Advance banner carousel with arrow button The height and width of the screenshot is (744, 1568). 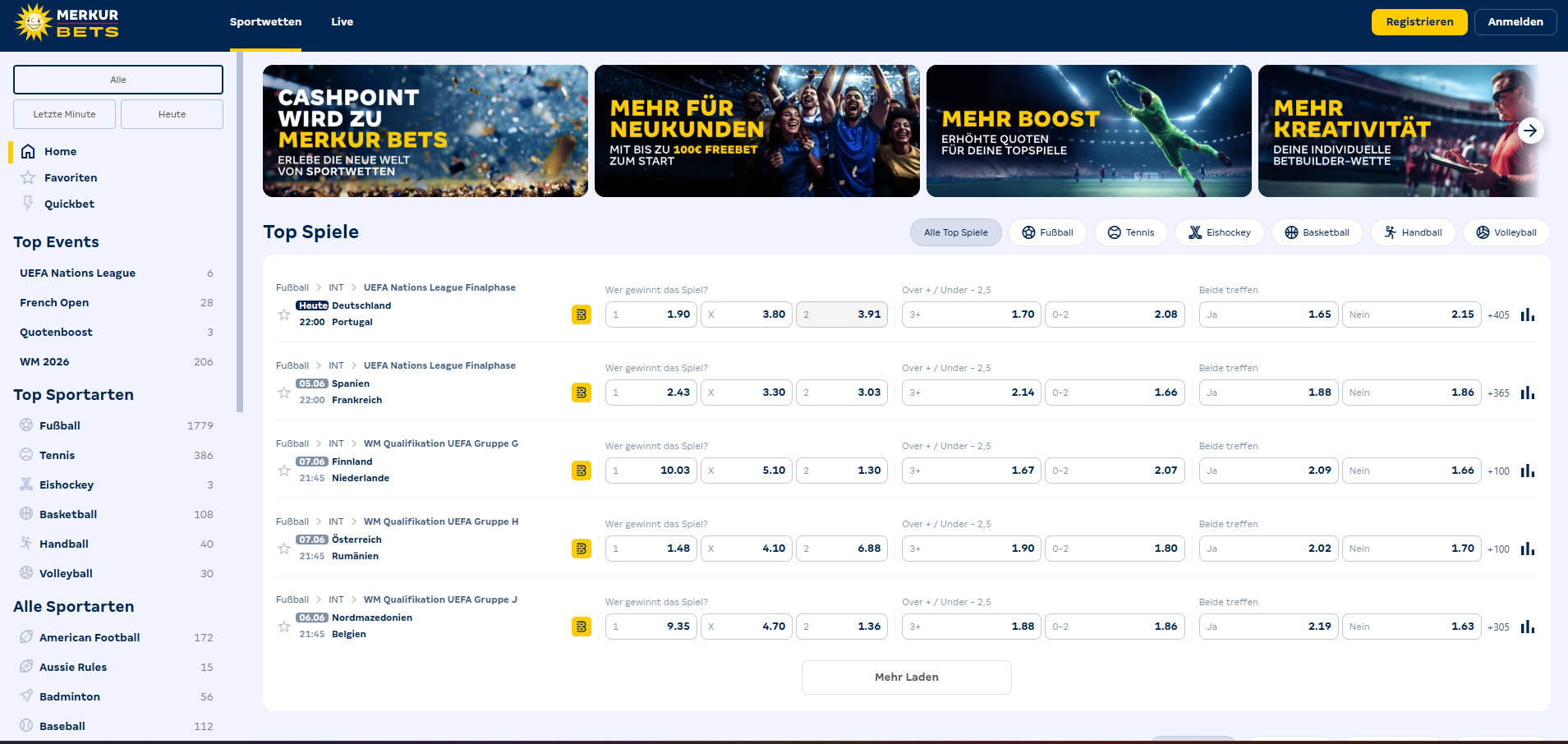tap(1530, 131)
